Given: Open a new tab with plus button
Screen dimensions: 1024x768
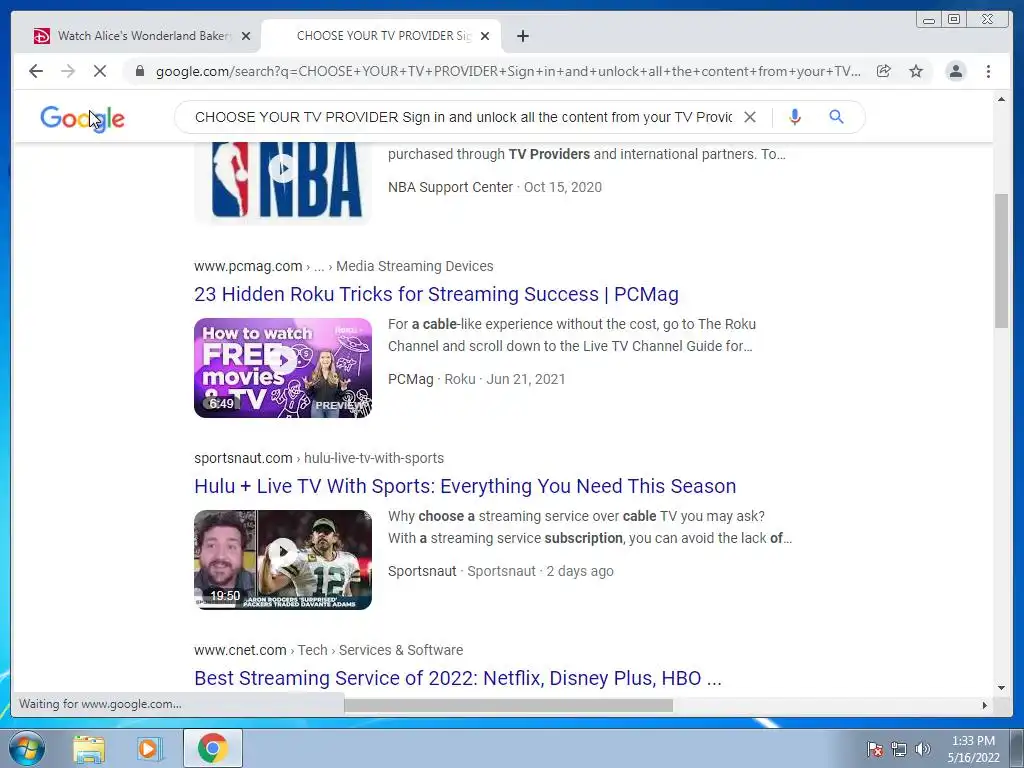Looking at the screenshot, I should coord(522,36).
